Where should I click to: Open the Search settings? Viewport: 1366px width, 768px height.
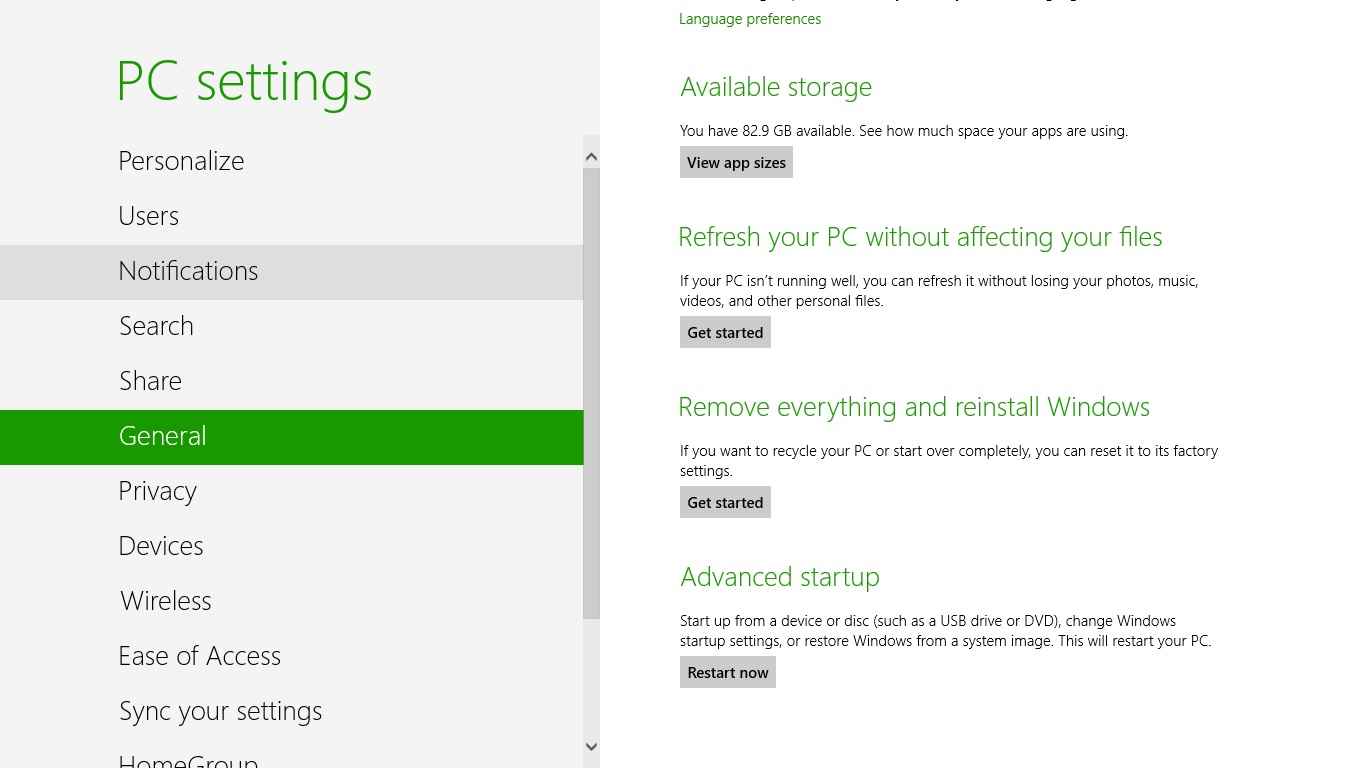coord(156,325)
